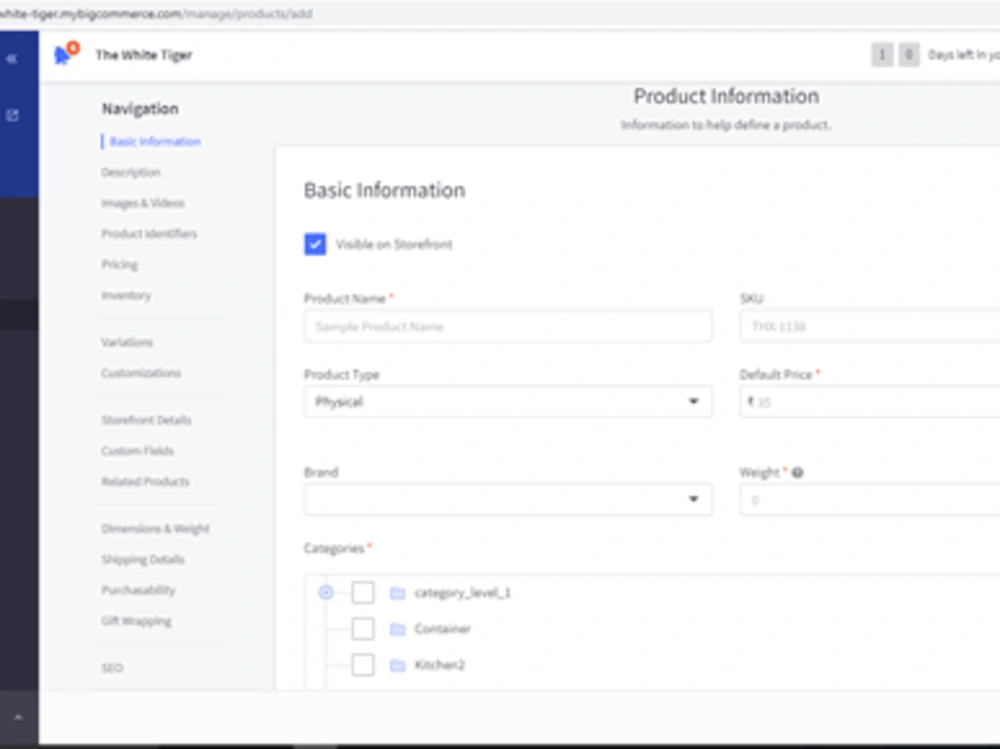Click the Container category label

pos(443,629)
